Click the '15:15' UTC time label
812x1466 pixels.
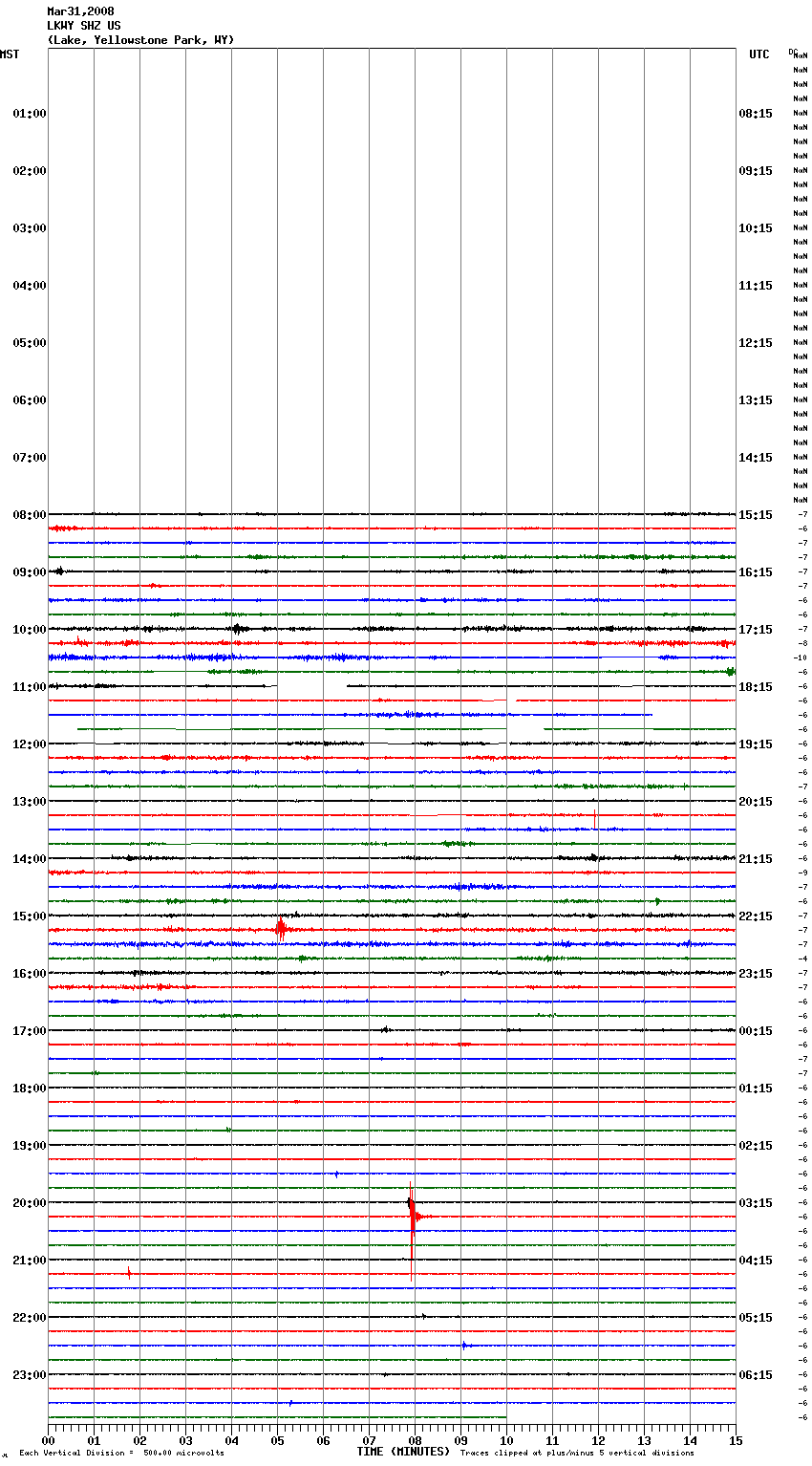(x=756, y=515)
